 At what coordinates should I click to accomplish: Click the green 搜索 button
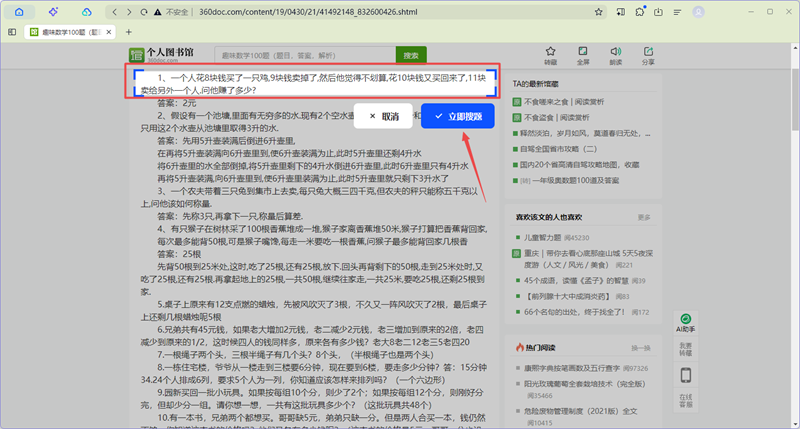[411, 55]
